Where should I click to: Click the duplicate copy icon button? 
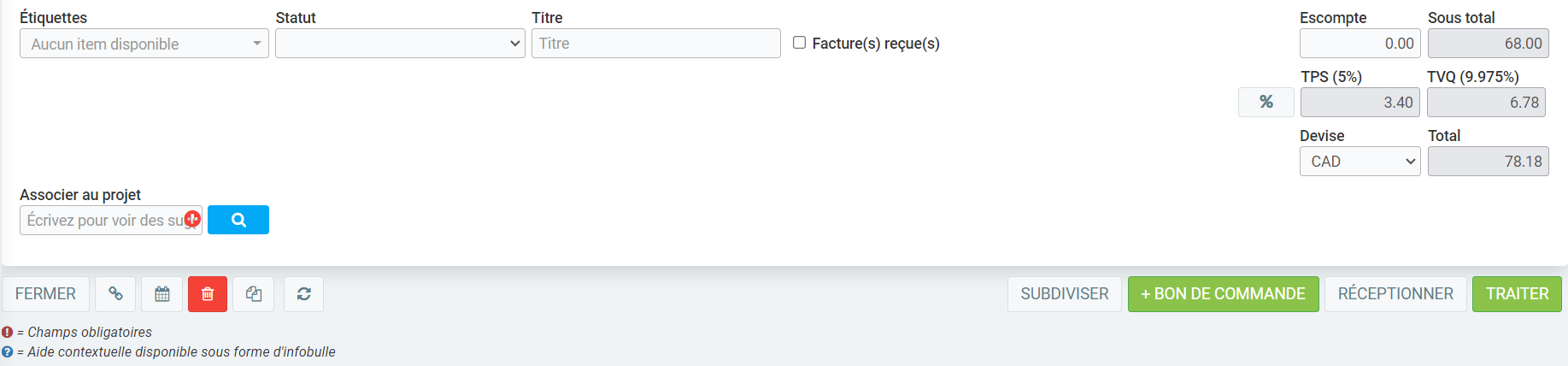pos(254,294)
